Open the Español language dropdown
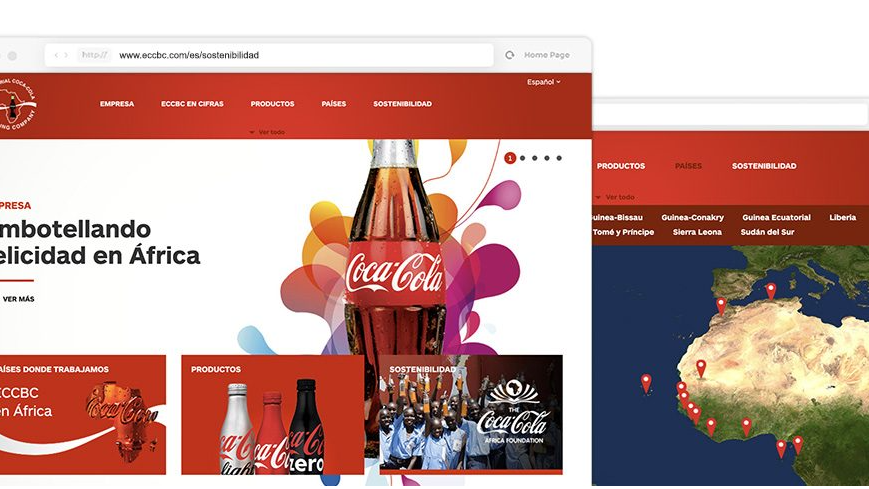Screen dimensions: 869x489 [x=544, y=82]
